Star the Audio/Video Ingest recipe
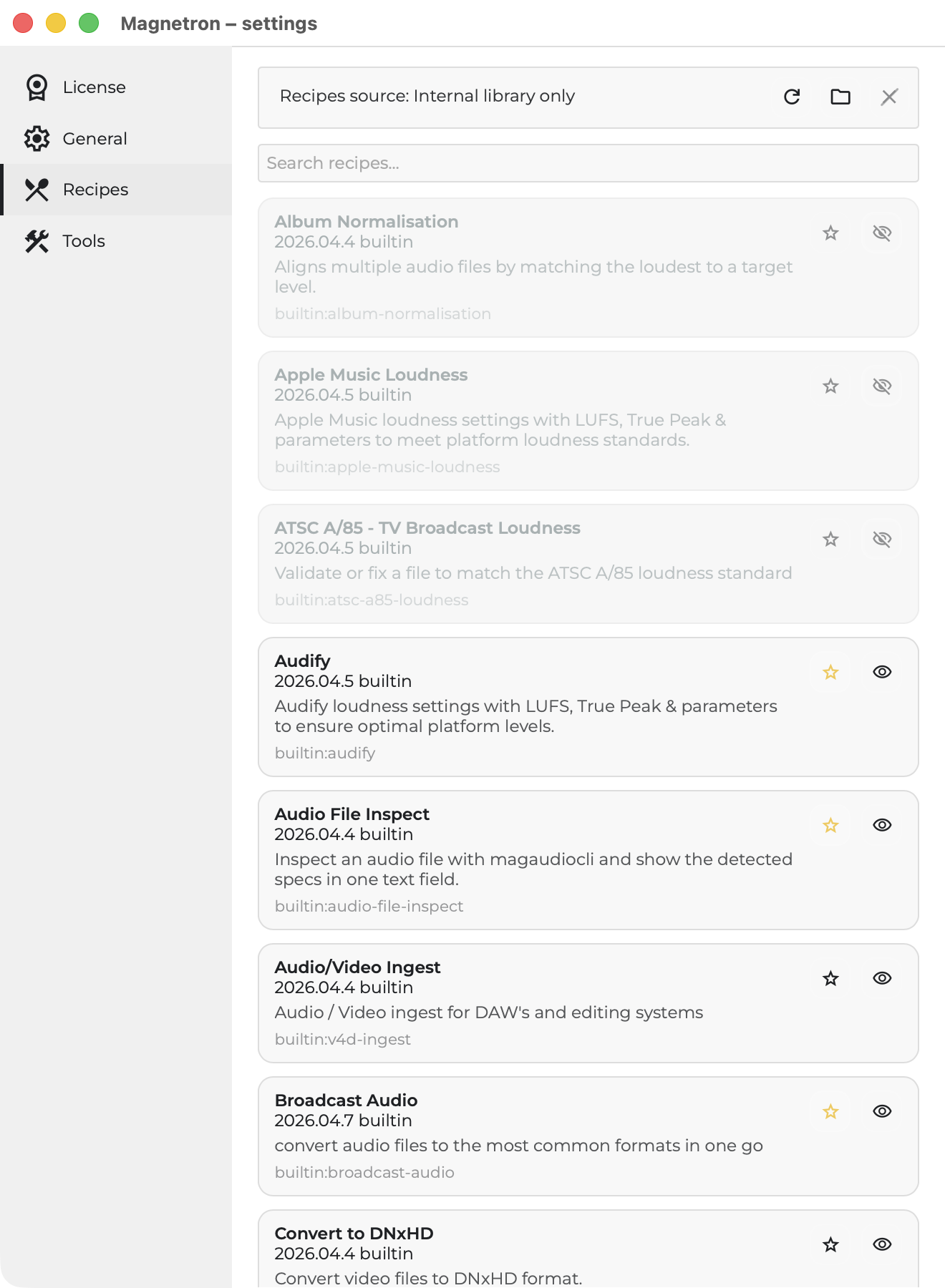Screen dimensions: 945x1288 click(830, 979)
